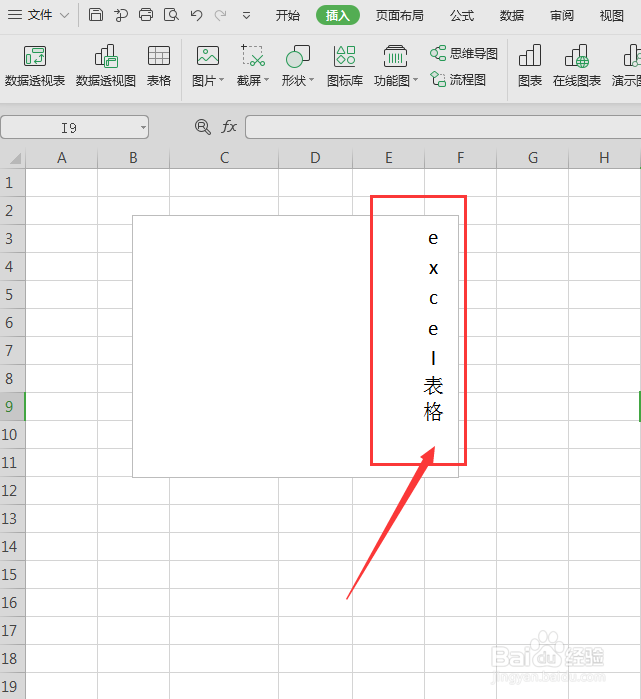This screenshot has width=641, height=699.
Task: Expand the 文件 dropdown chevron
Action: click(x=64, y=16)
